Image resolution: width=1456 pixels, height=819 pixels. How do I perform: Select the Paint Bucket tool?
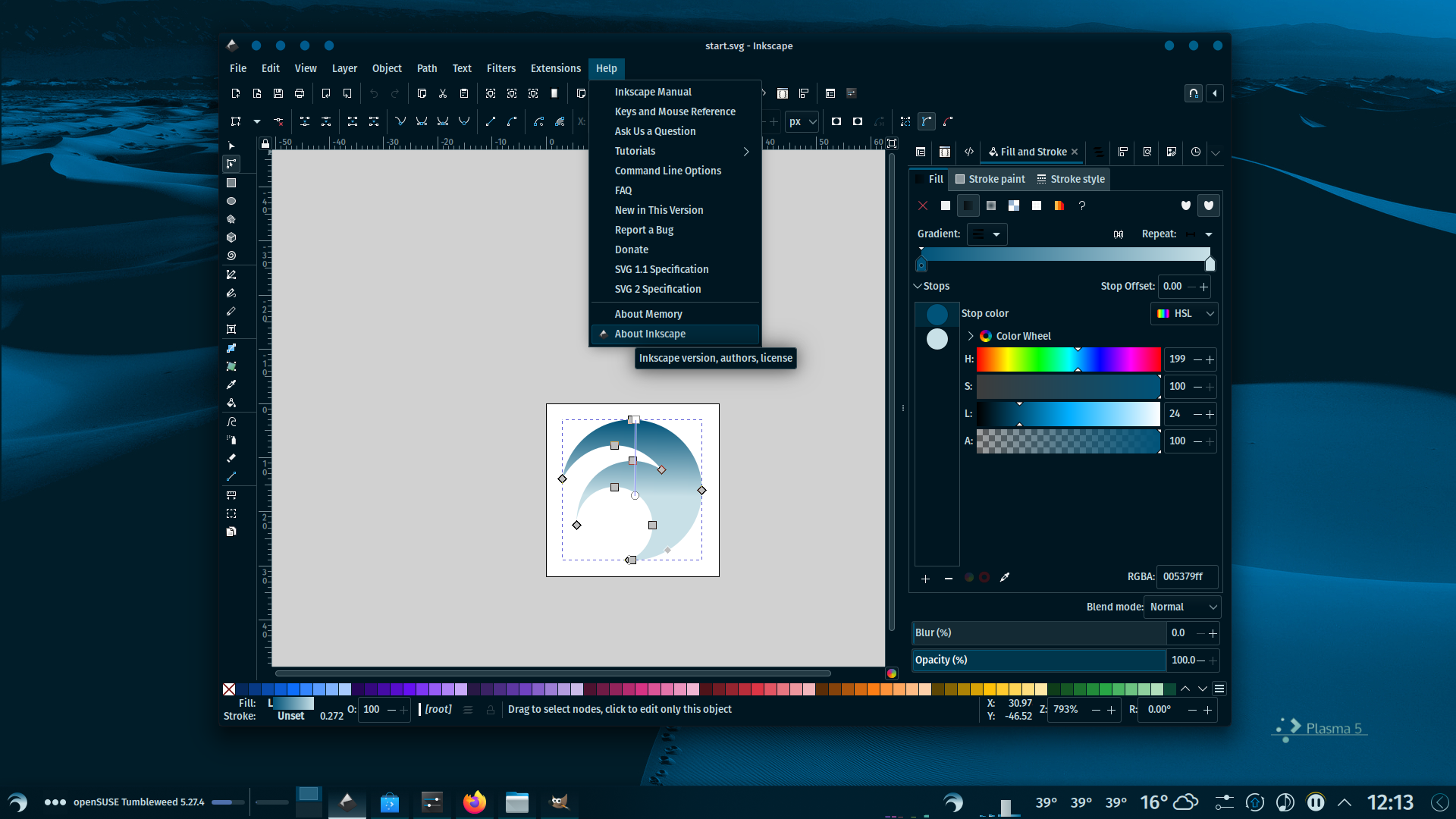click(x=231, y=403)
